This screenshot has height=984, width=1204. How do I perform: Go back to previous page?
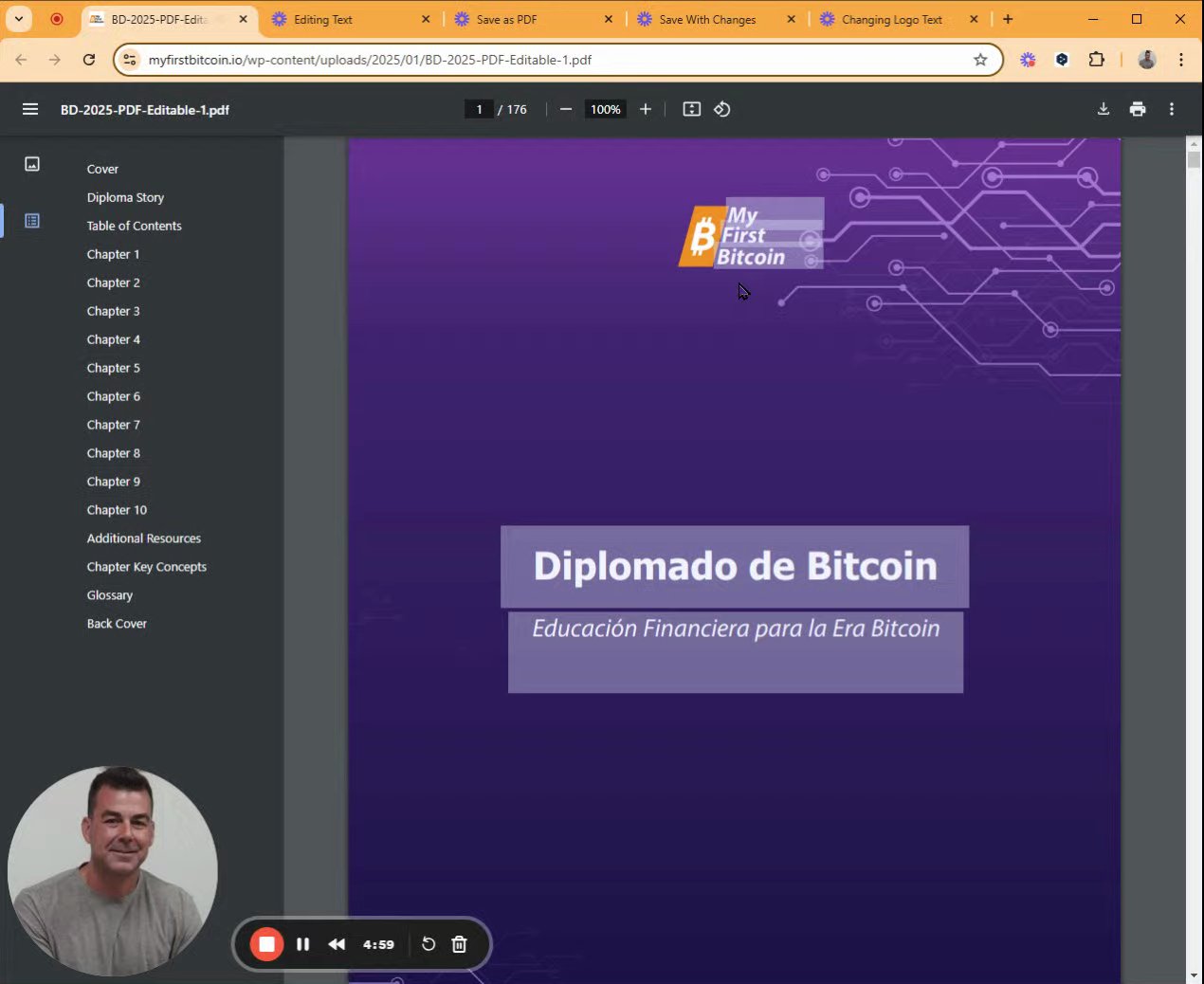tap(21, 60)
